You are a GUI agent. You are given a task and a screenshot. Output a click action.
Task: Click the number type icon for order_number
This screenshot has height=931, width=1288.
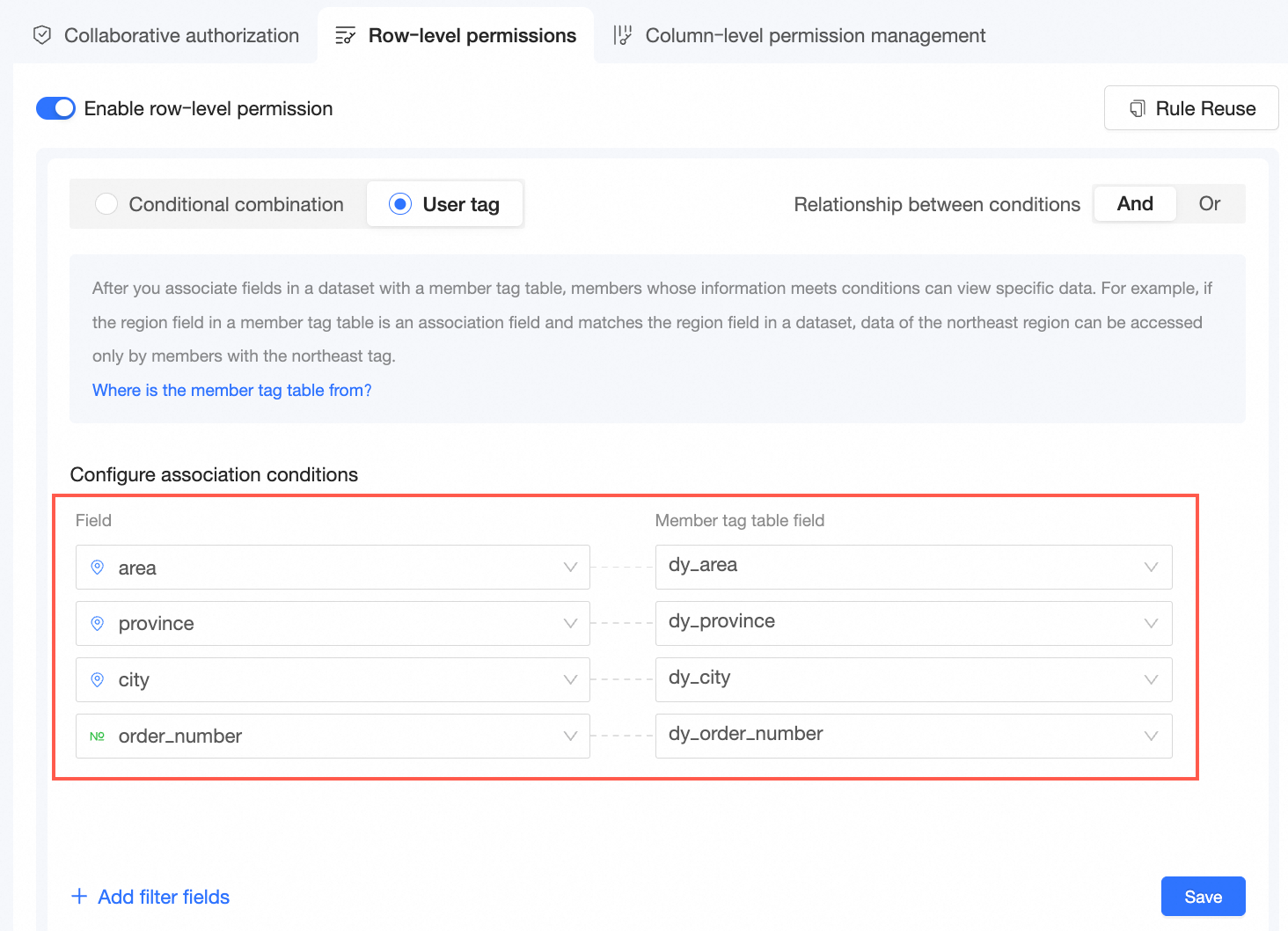coord(98,736)
